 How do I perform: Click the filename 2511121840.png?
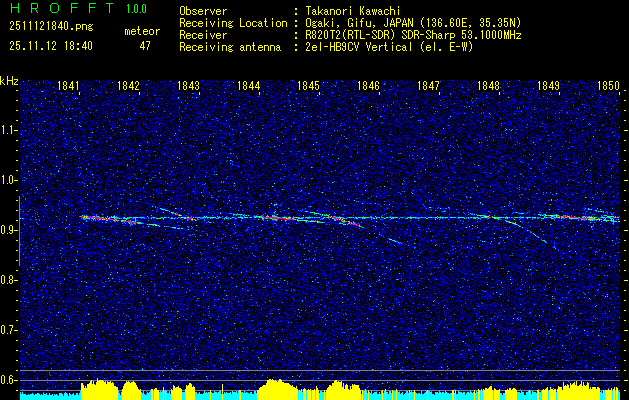(51, 26)
